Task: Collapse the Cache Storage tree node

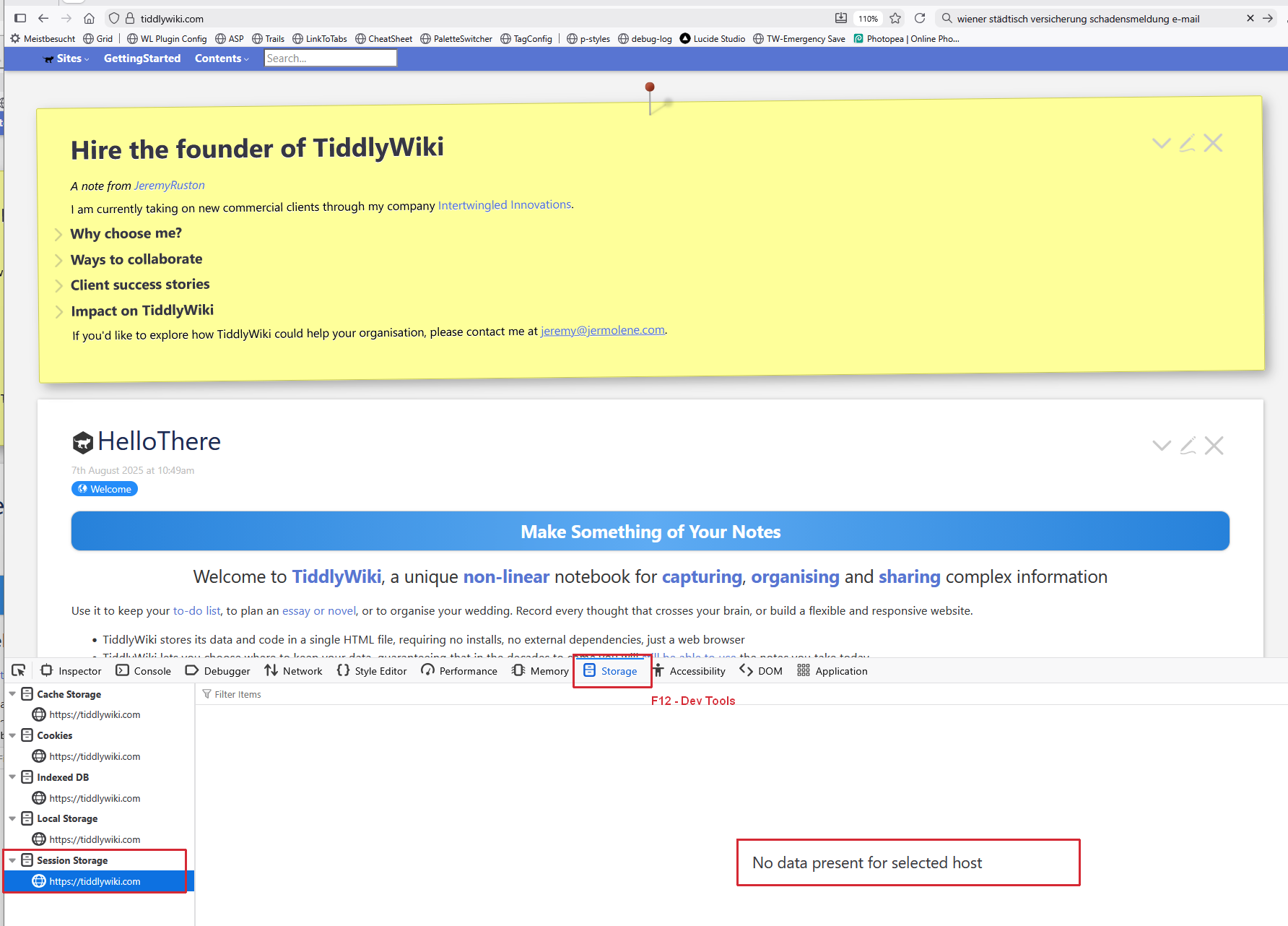Action: [x=12, y=694]
